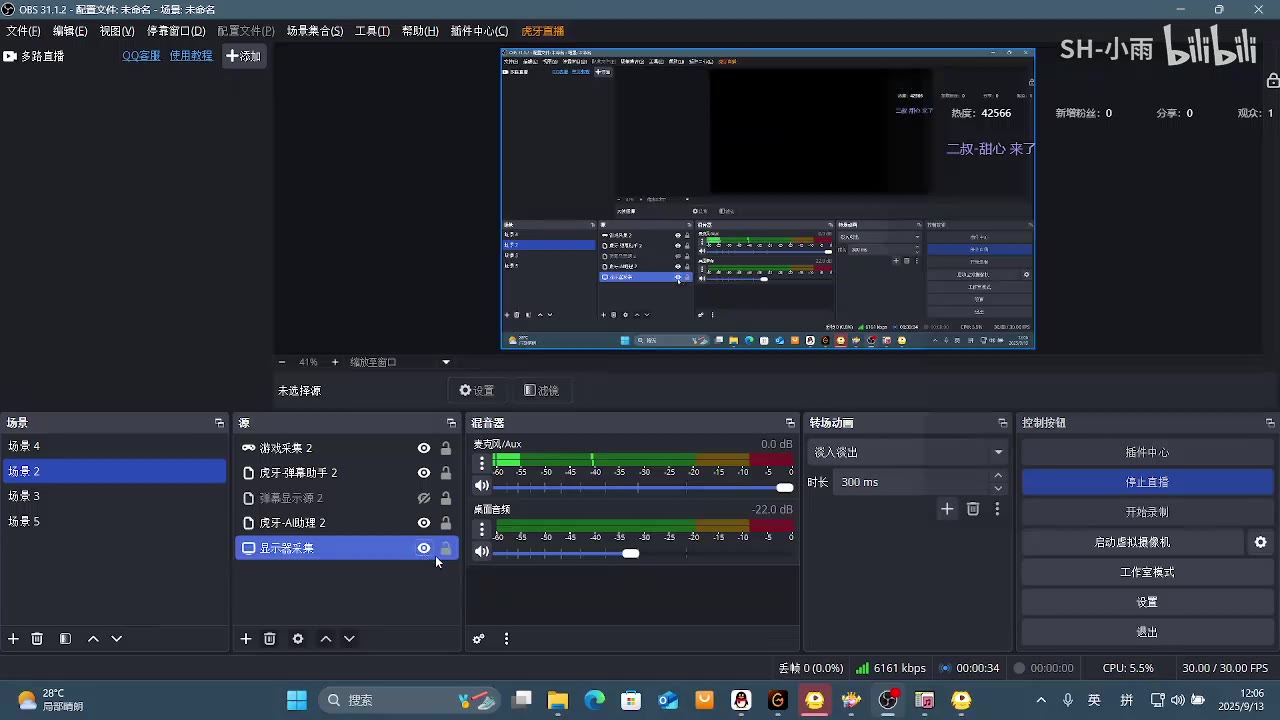Mute the 桌面音频 speaker icon
1280x720 pixels.
coord(482,552)
